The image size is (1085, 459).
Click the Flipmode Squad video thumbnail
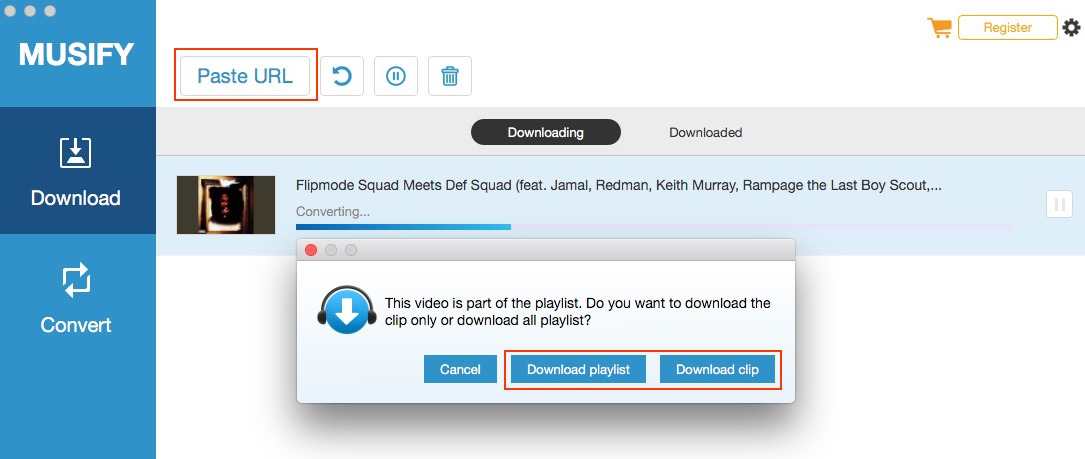pyautogui.click(x=226, y=204)
